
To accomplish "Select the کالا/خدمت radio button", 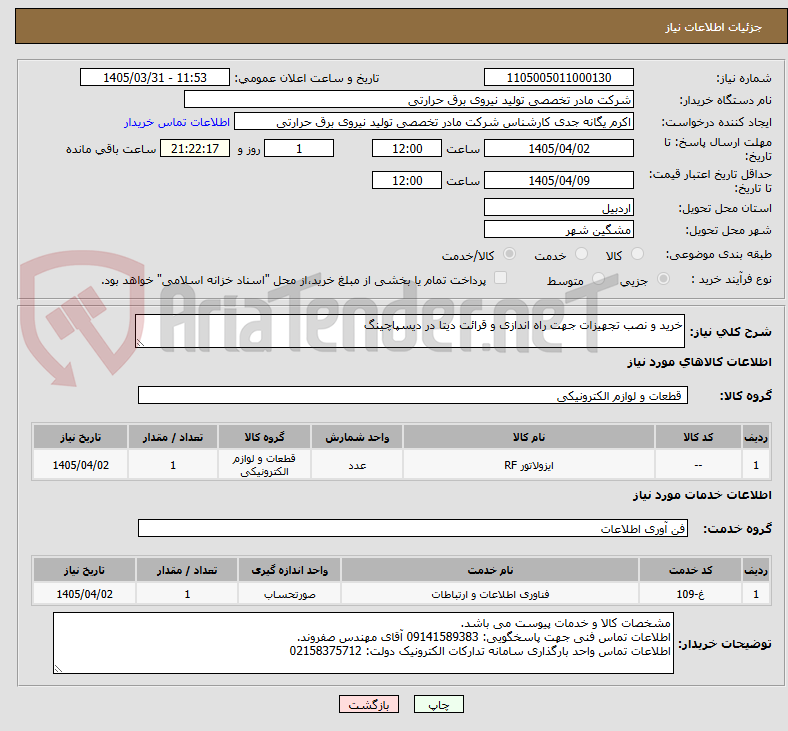I will click(509, 254).
